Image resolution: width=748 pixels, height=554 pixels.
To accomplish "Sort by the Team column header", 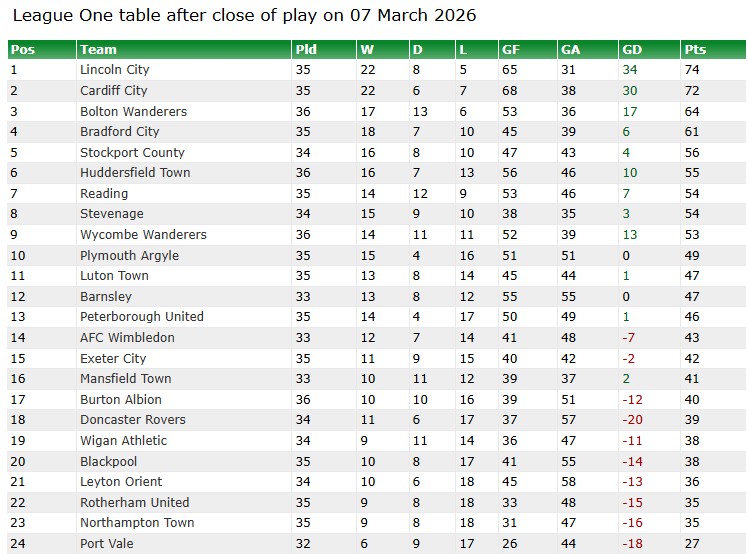I will [x=98, y=50].
